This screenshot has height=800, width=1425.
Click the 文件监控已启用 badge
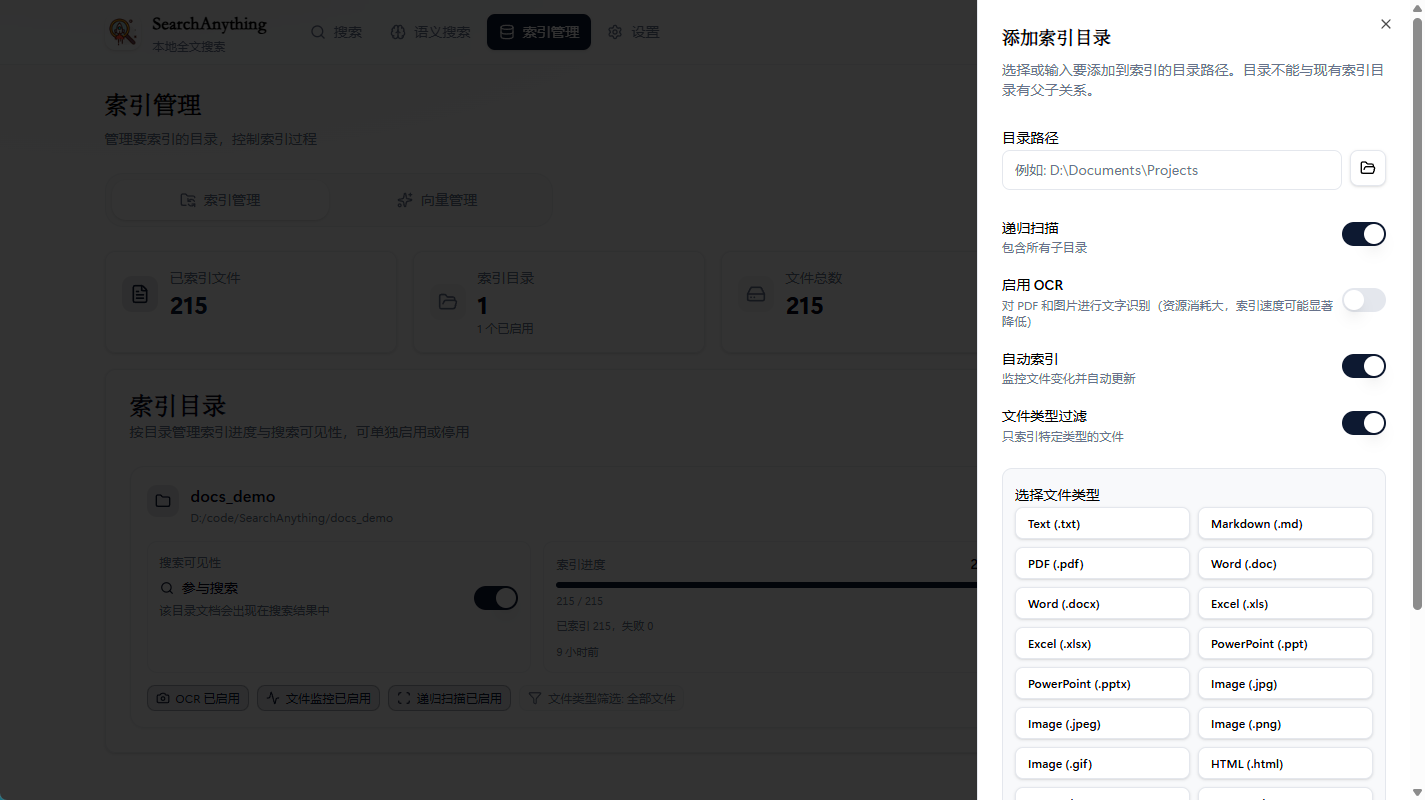pos(318,698)
